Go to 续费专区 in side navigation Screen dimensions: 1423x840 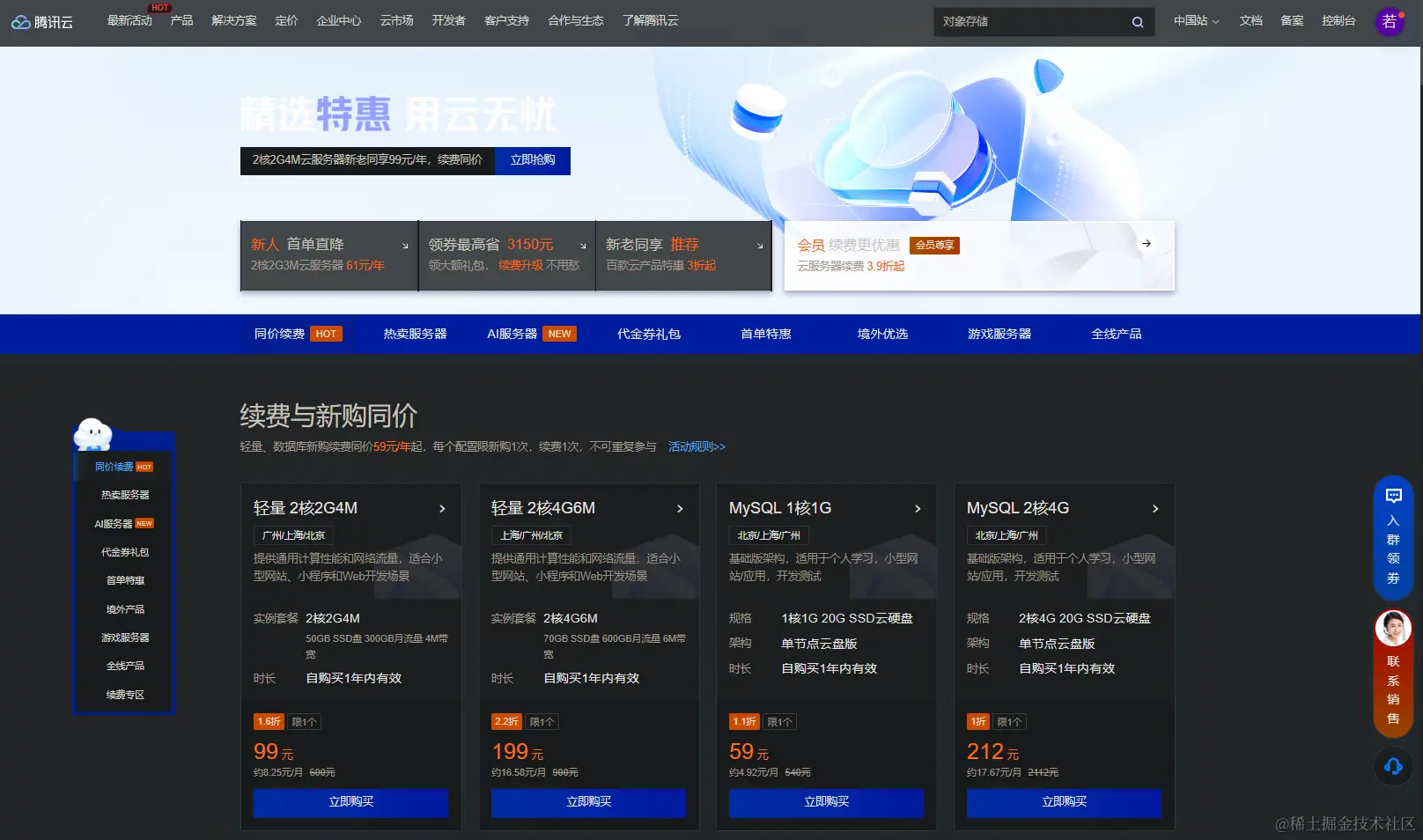point(125,696)
